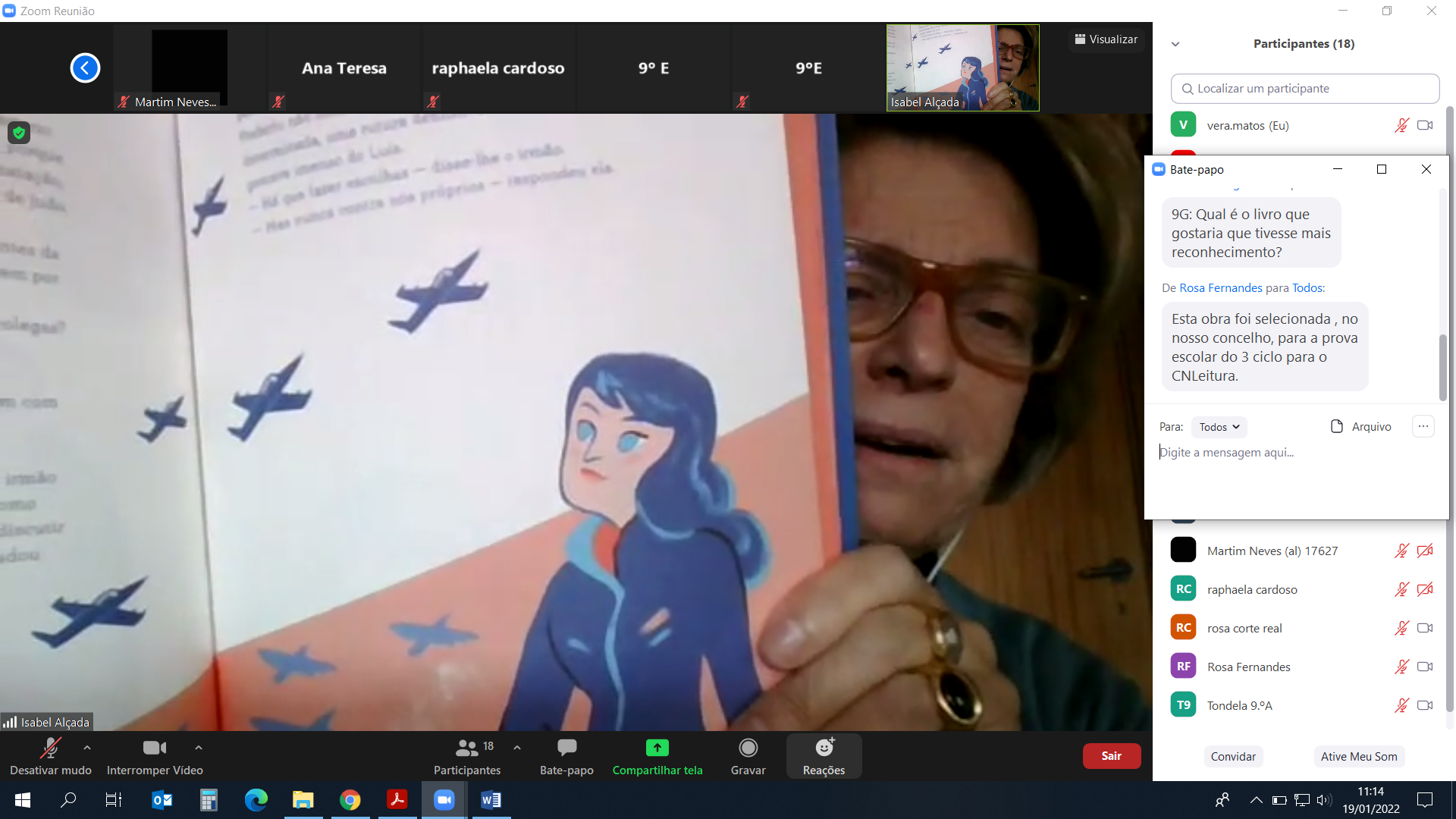Viewport: 1456px width, 819px height.
Task: Toggle vera.matos microphone mute icon
Action: point(1401,126)
